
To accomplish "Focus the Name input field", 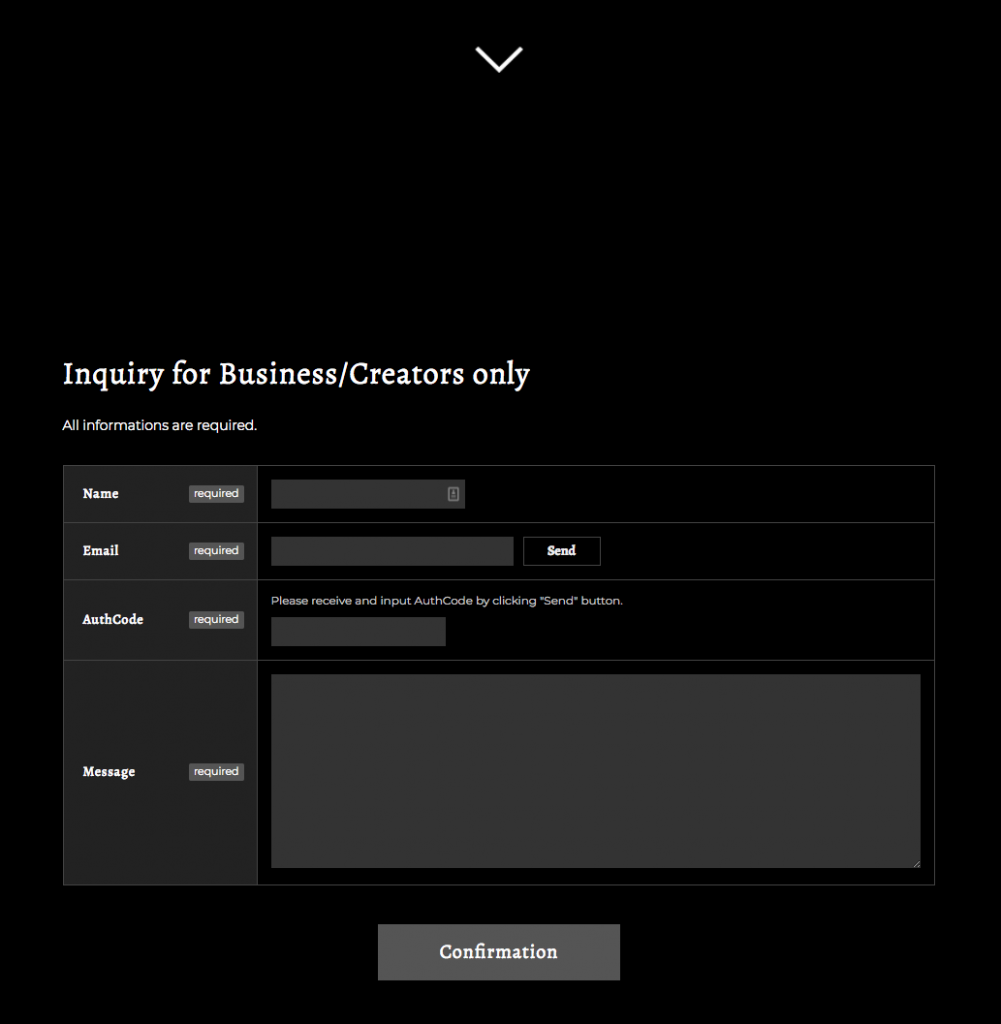I will [x=356, y=494].
